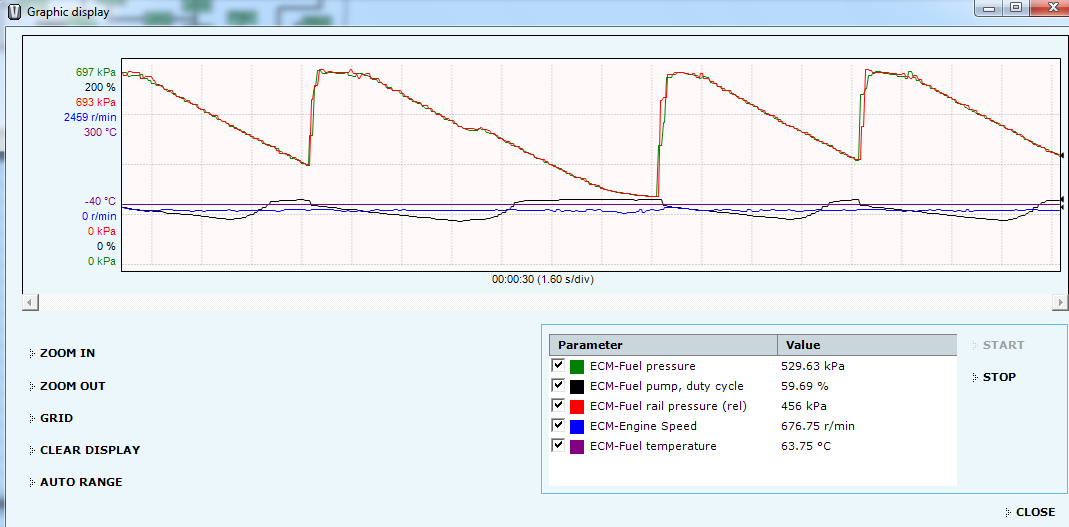Click the blue Engine Speed color swatch

coord(577,426)
